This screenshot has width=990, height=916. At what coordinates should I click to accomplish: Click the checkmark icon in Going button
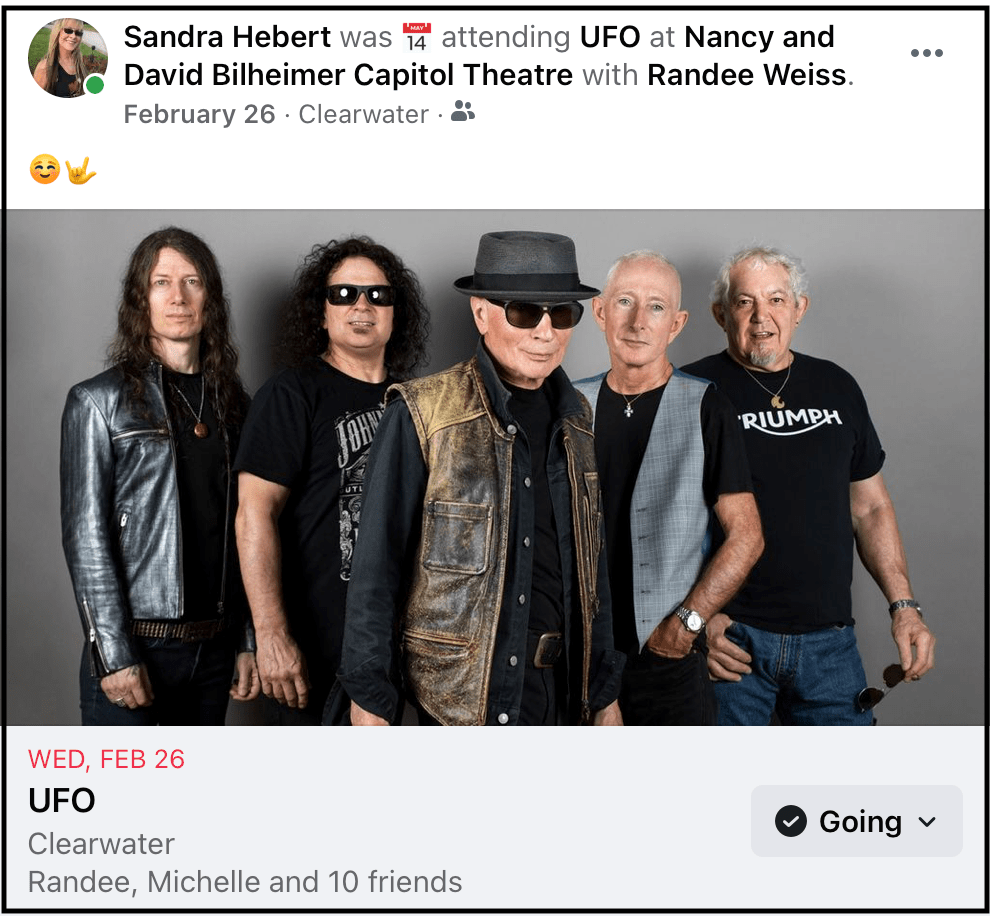point(790,821)
